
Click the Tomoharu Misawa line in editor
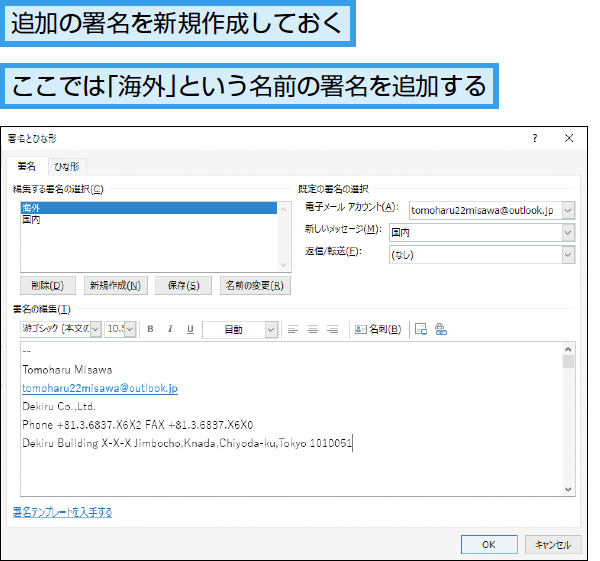67,370
